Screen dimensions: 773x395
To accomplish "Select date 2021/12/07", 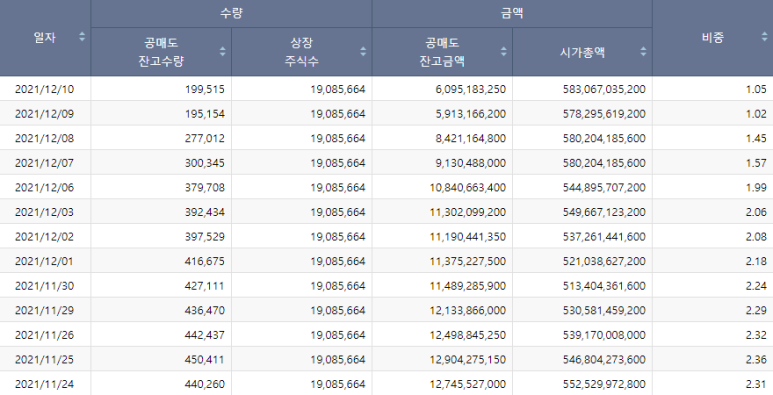I will pos(44,163).
